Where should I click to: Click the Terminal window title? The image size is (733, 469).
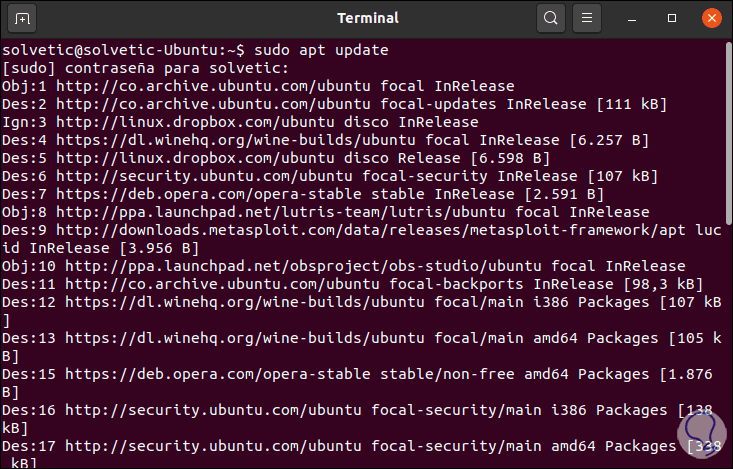click(x=367, y=18)
